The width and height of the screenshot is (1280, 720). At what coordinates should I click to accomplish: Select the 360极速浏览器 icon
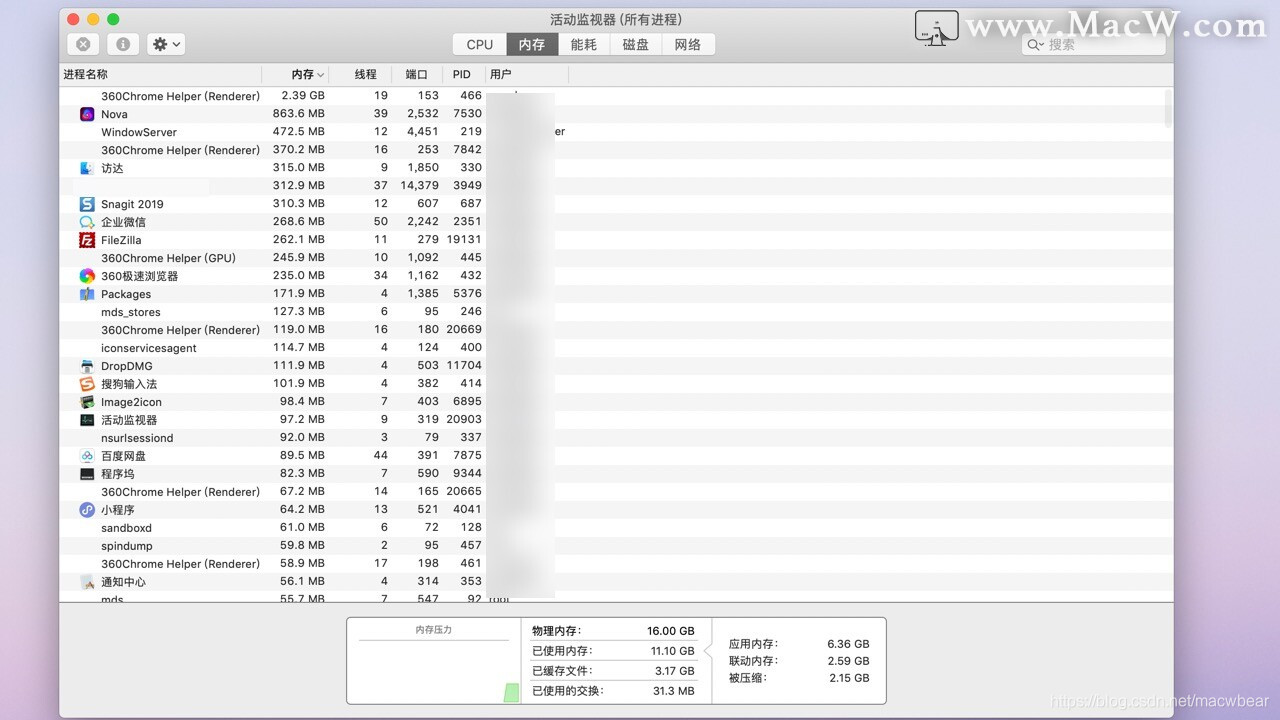(x=87, y=276)
